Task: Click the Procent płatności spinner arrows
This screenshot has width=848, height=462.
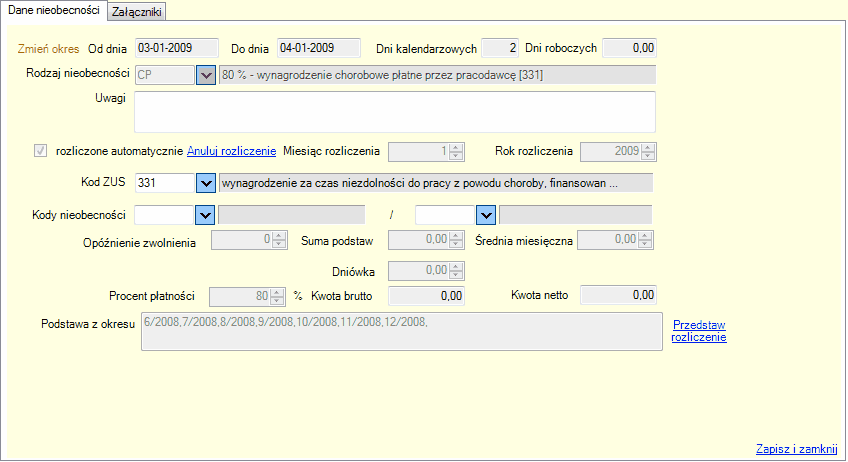Action: (x=280, y=296)
